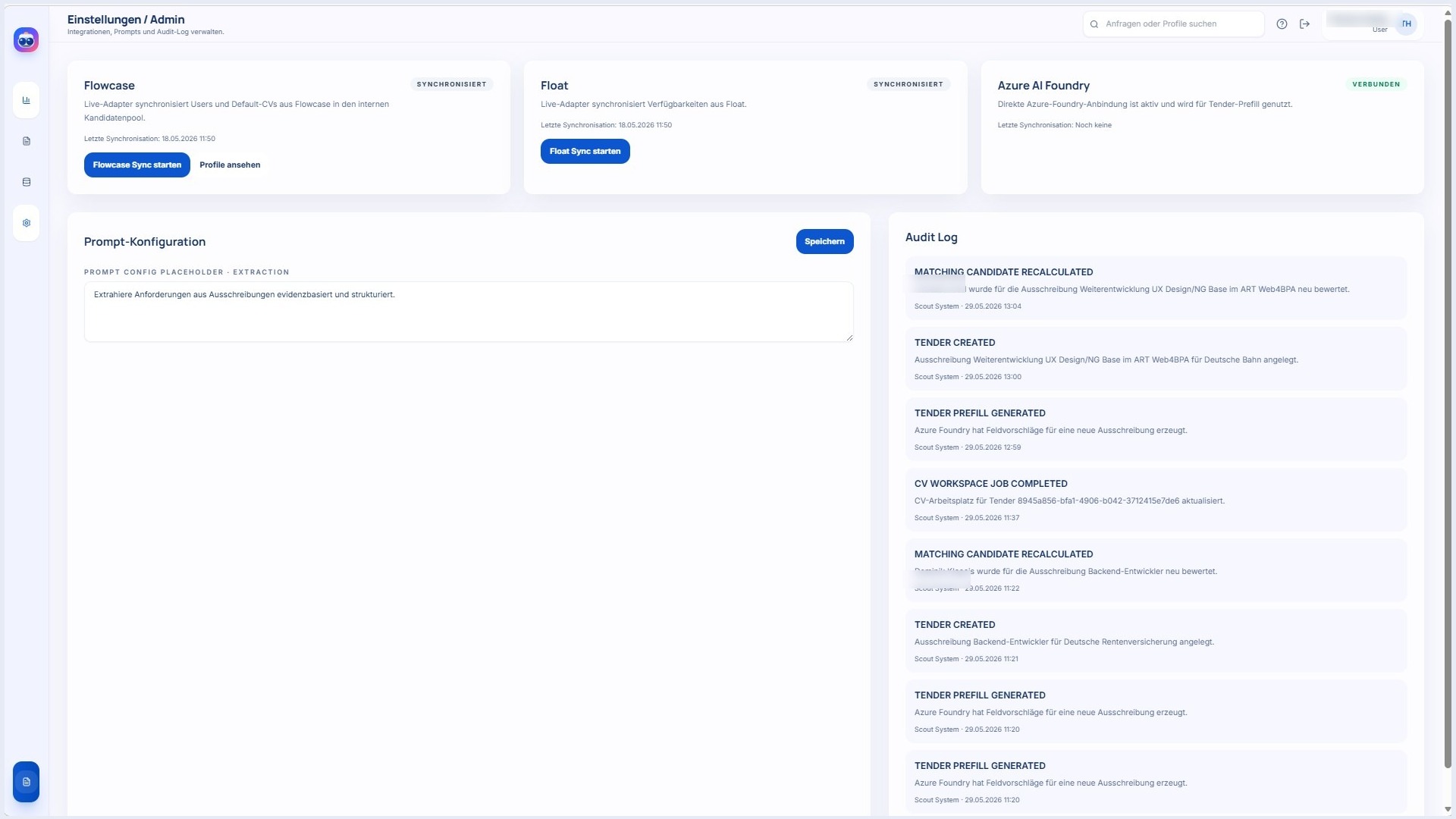The height and width of the screenshot is (819, 1456).
Task: Click the page vertical scrollbar
Action: coord(1448,394)
